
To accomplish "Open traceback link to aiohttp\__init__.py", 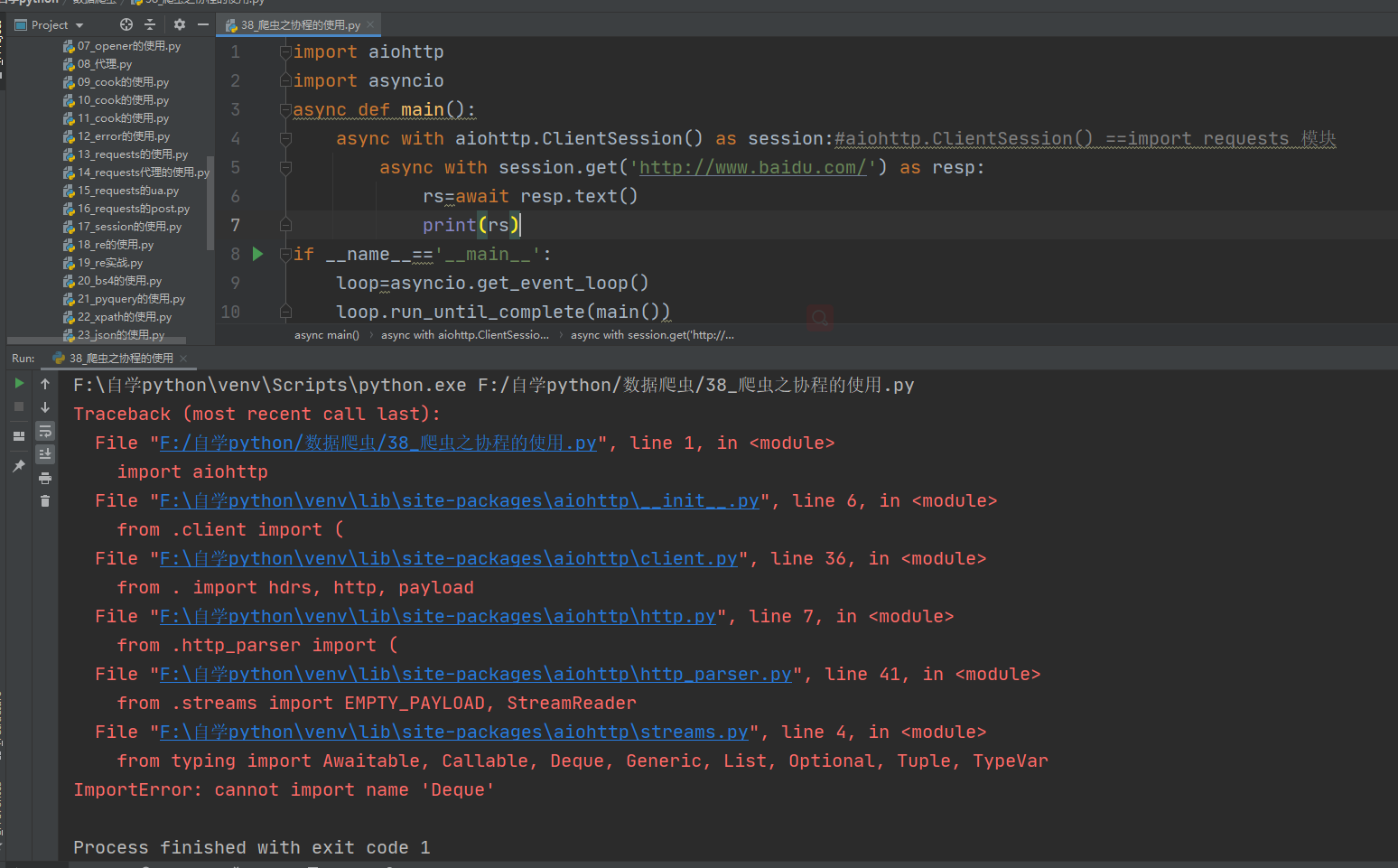I will (x=460, y=500).
